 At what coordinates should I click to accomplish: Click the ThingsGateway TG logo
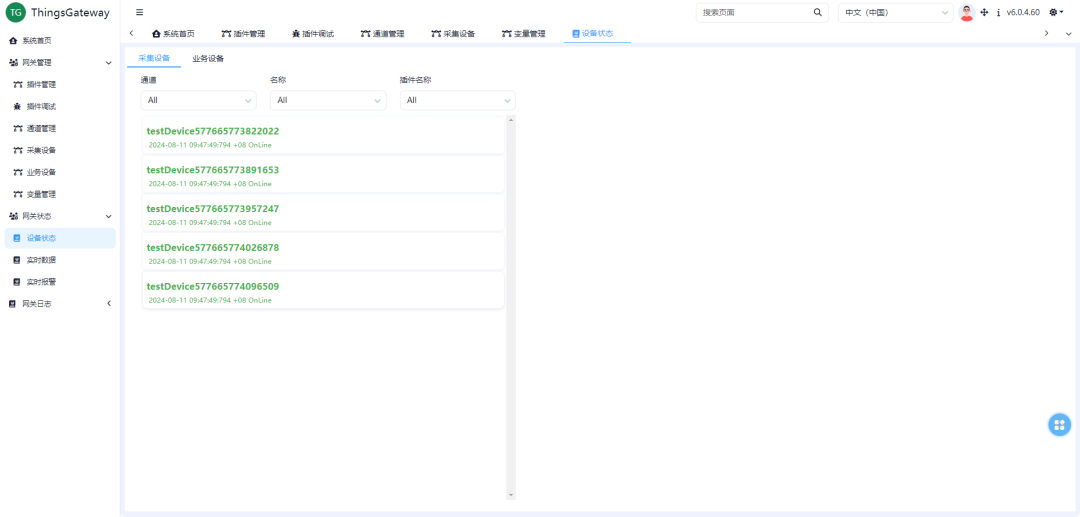click(x=16, y=12)
